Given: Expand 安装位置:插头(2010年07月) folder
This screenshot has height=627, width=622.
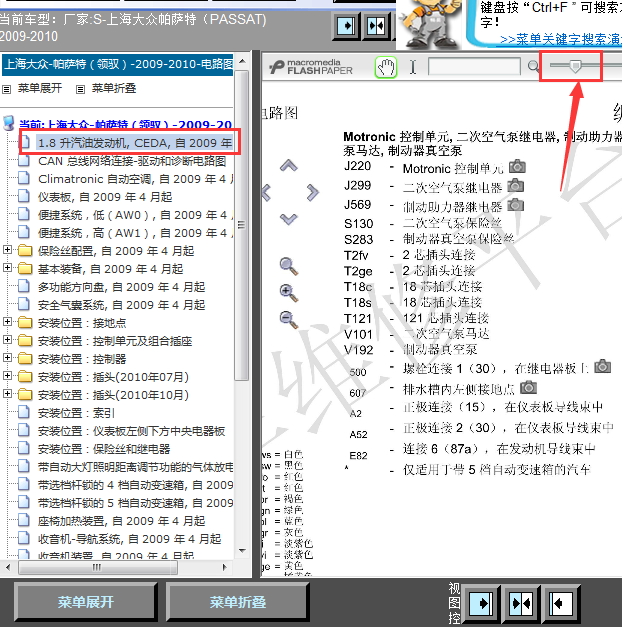Looking at the screenshot, I should [7, 375].
